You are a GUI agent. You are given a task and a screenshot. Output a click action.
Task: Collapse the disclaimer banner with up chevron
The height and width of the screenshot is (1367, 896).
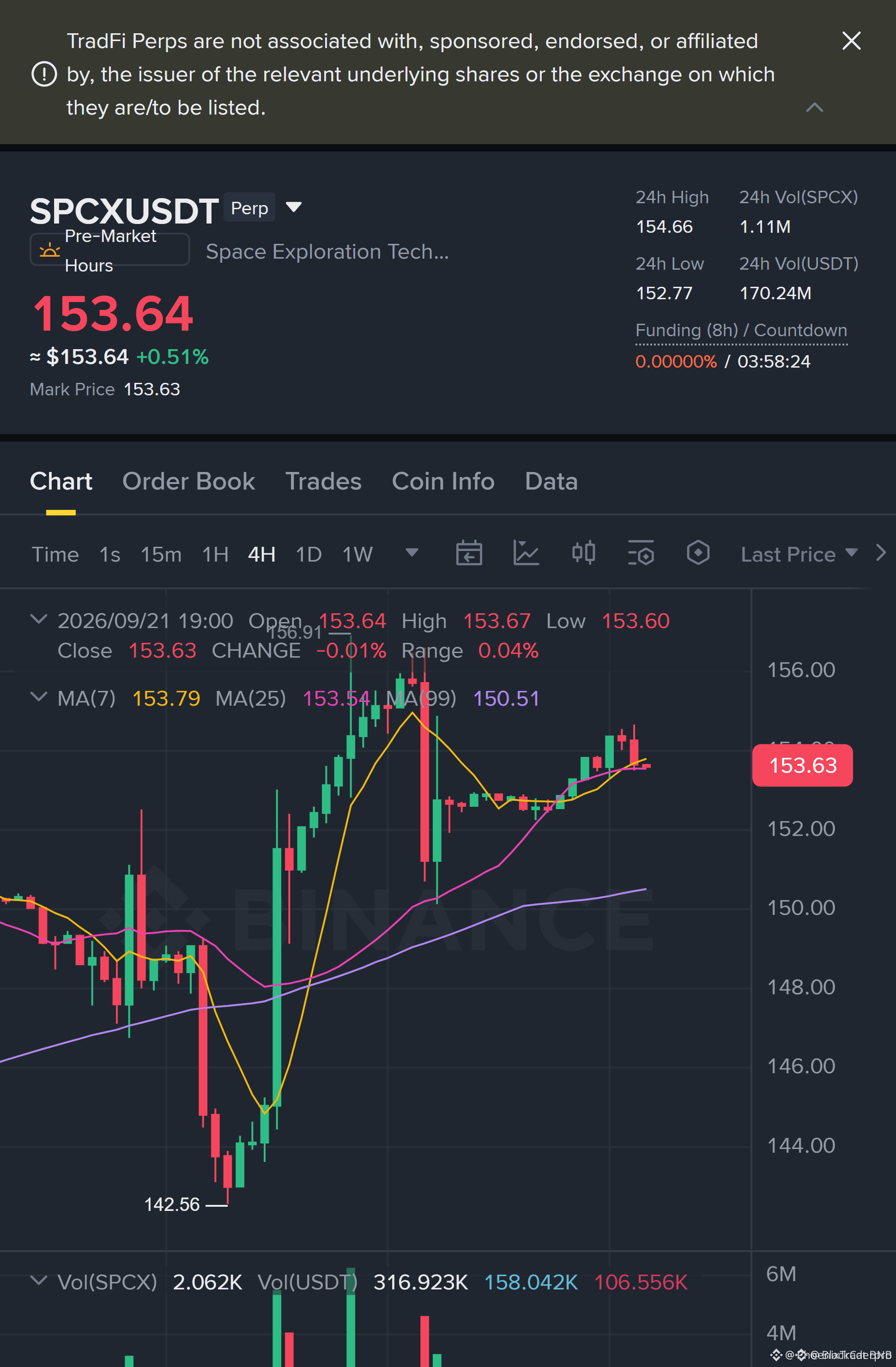pyautogui.click(x=814, y=108)
